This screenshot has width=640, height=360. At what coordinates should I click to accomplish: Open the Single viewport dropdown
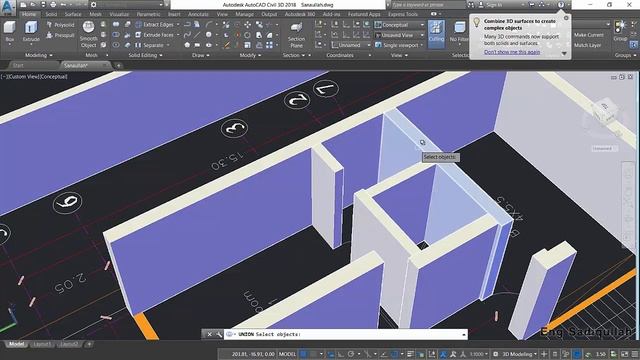click(x=400, y=45)
